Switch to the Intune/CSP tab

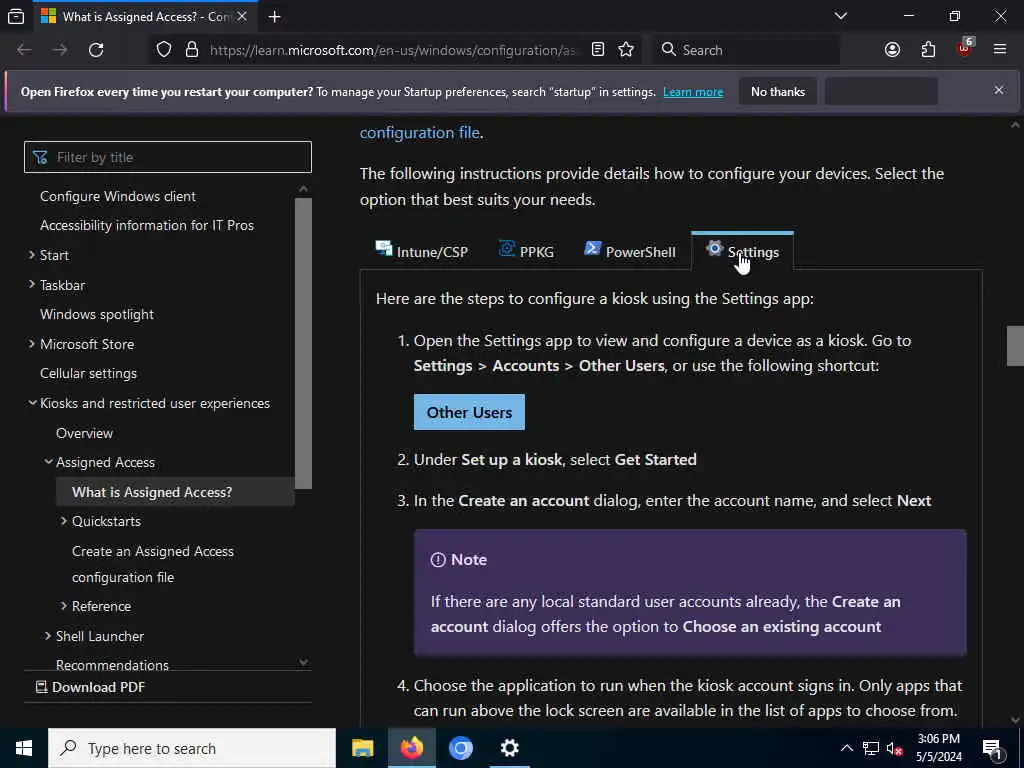coord(422,251)
